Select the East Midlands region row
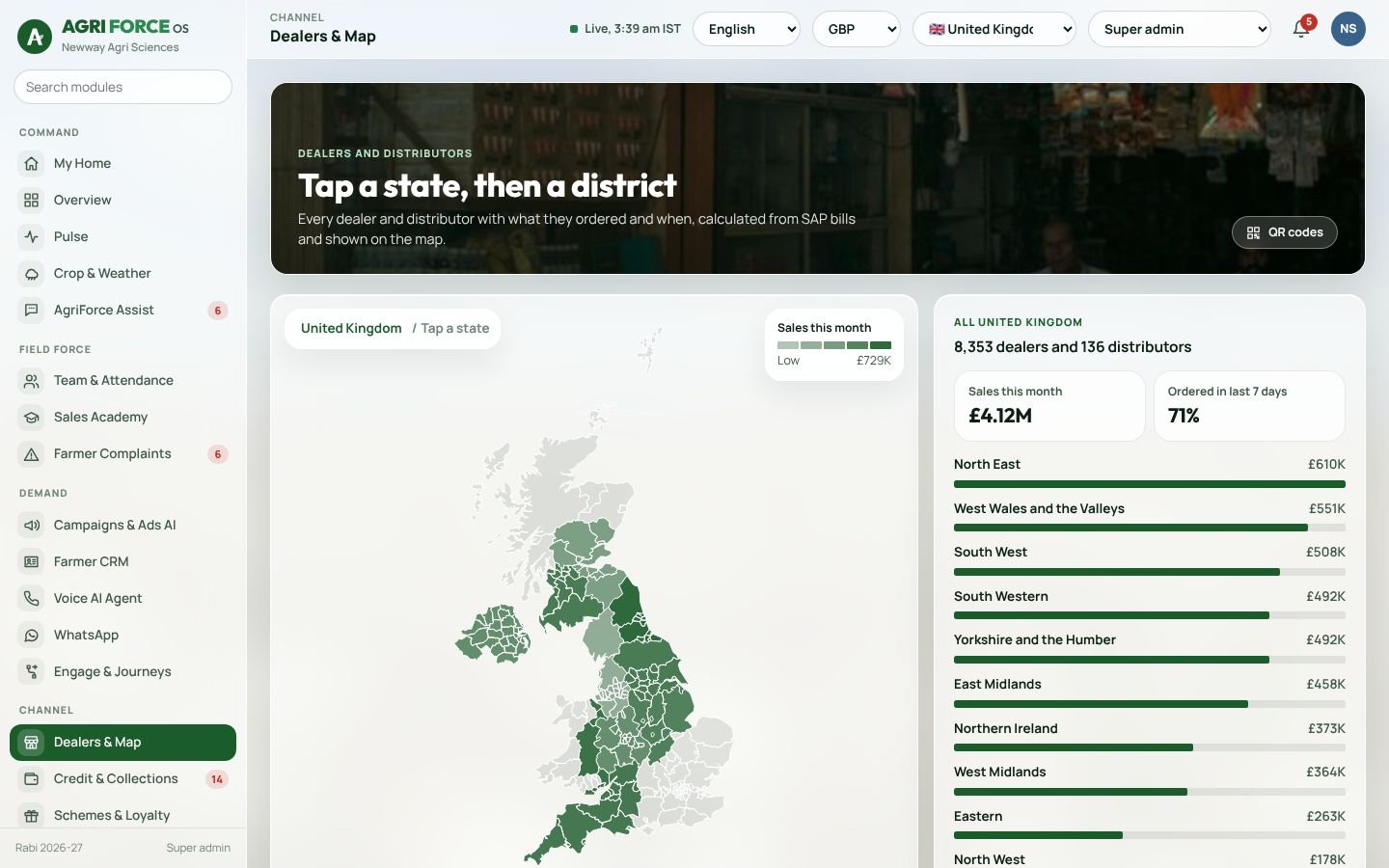Image resolution: width=1389 pixels, height=868 pixels. click(x=1150, y=692)
